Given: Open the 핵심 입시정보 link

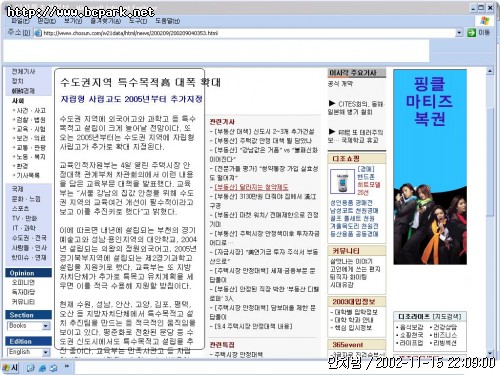Looking at the screenshot, I should pos(353,328).
